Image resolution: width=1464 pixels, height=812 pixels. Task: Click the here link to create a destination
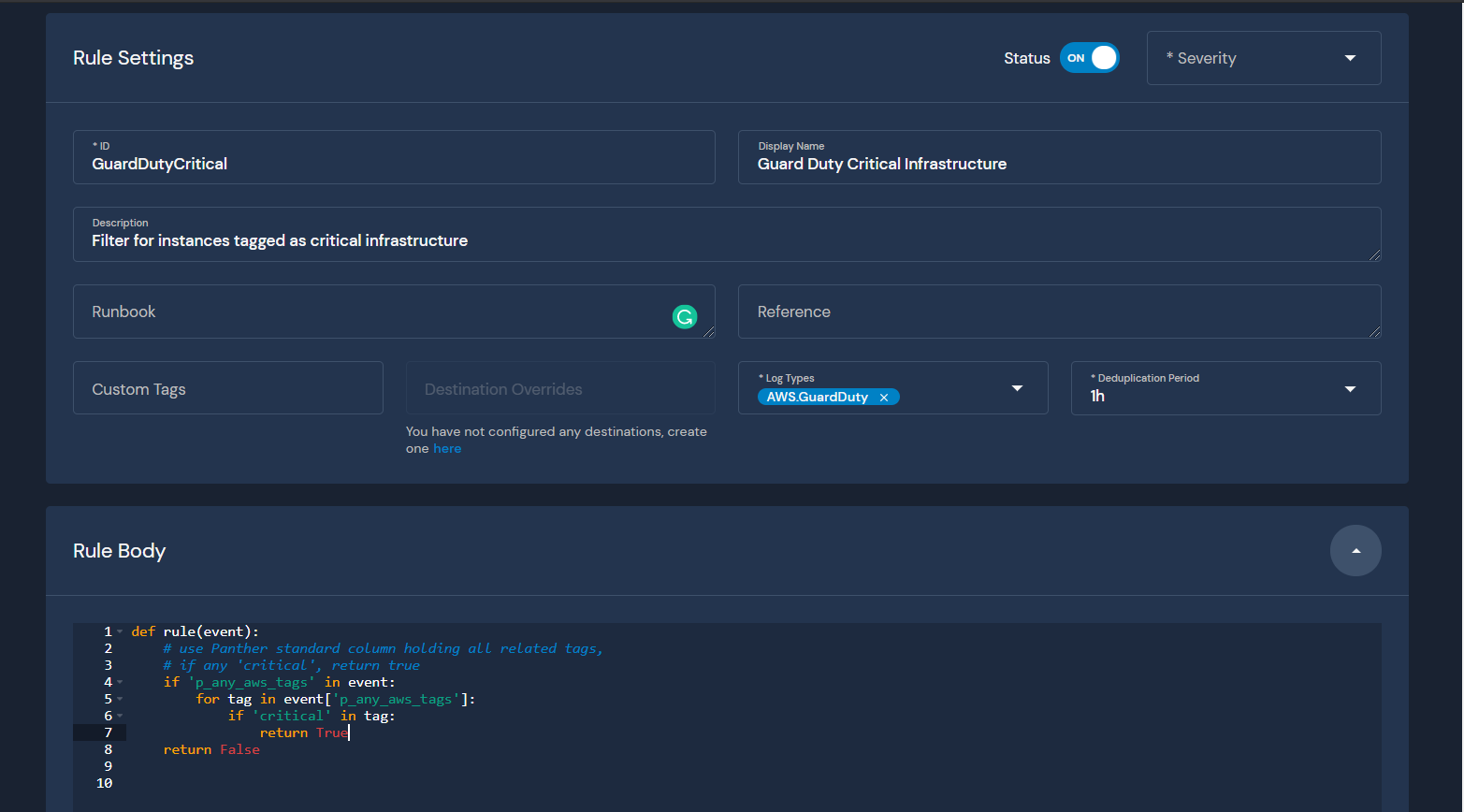click(x=447, y=448)
